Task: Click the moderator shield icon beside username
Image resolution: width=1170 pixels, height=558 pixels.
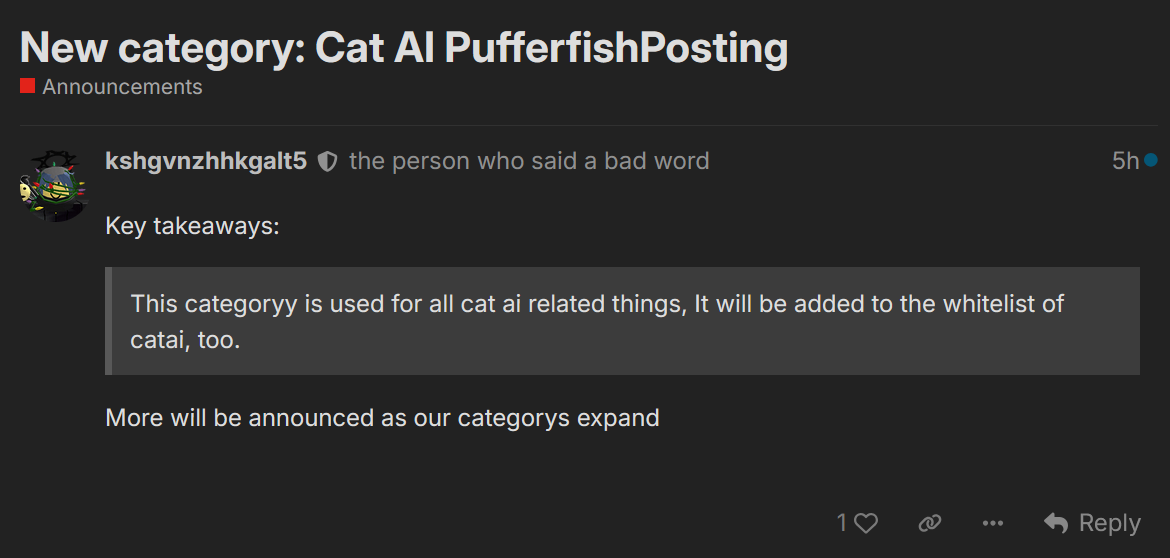Action: [x=327, y=161]
